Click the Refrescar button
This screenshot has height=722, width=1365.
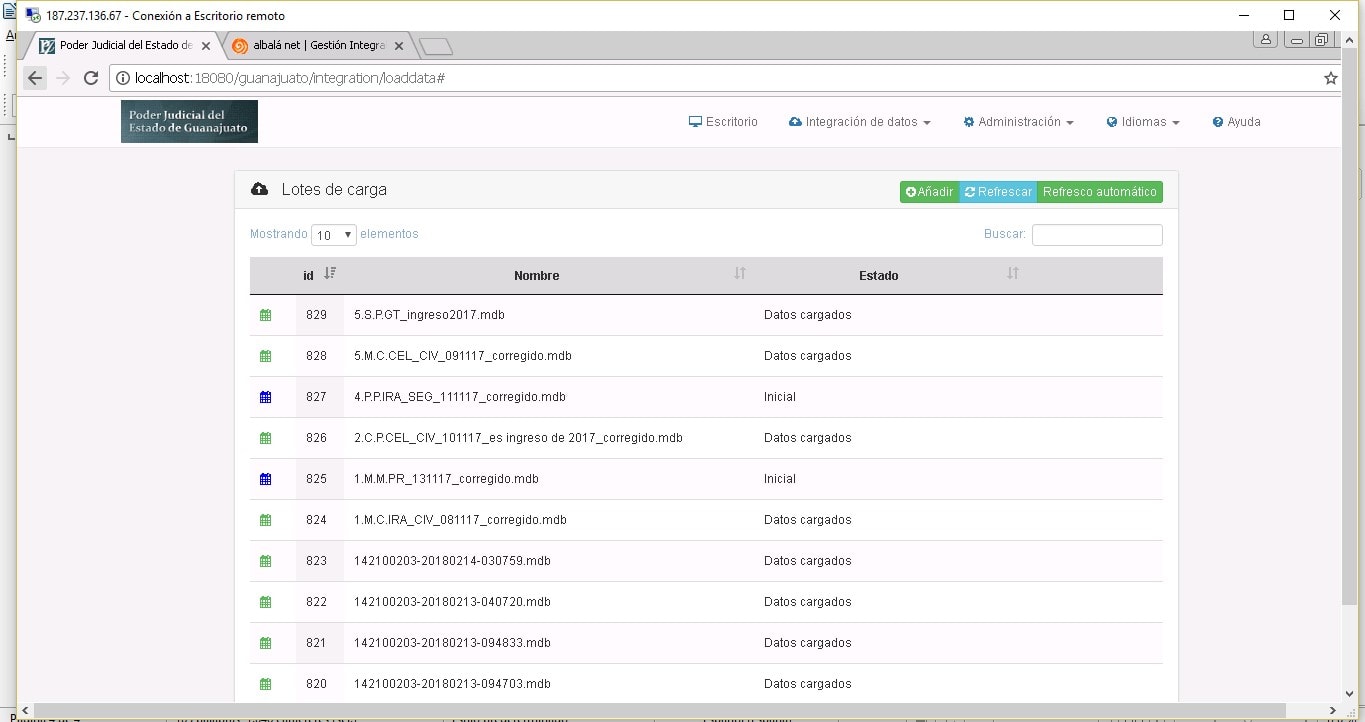[998, 192]
